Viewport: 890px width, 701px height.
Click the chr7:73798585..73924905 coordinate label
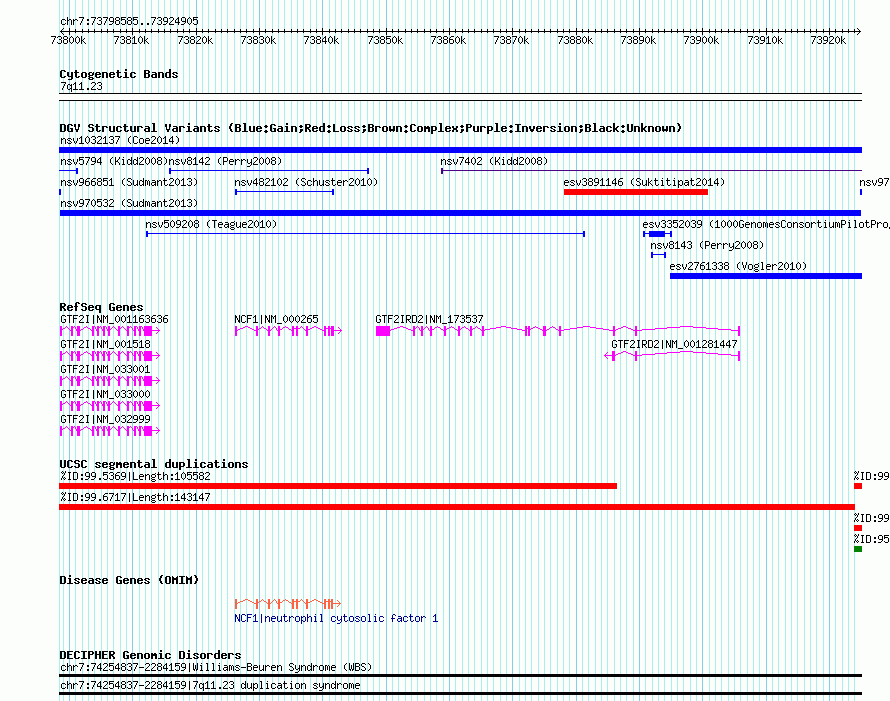tap(129, 22)
